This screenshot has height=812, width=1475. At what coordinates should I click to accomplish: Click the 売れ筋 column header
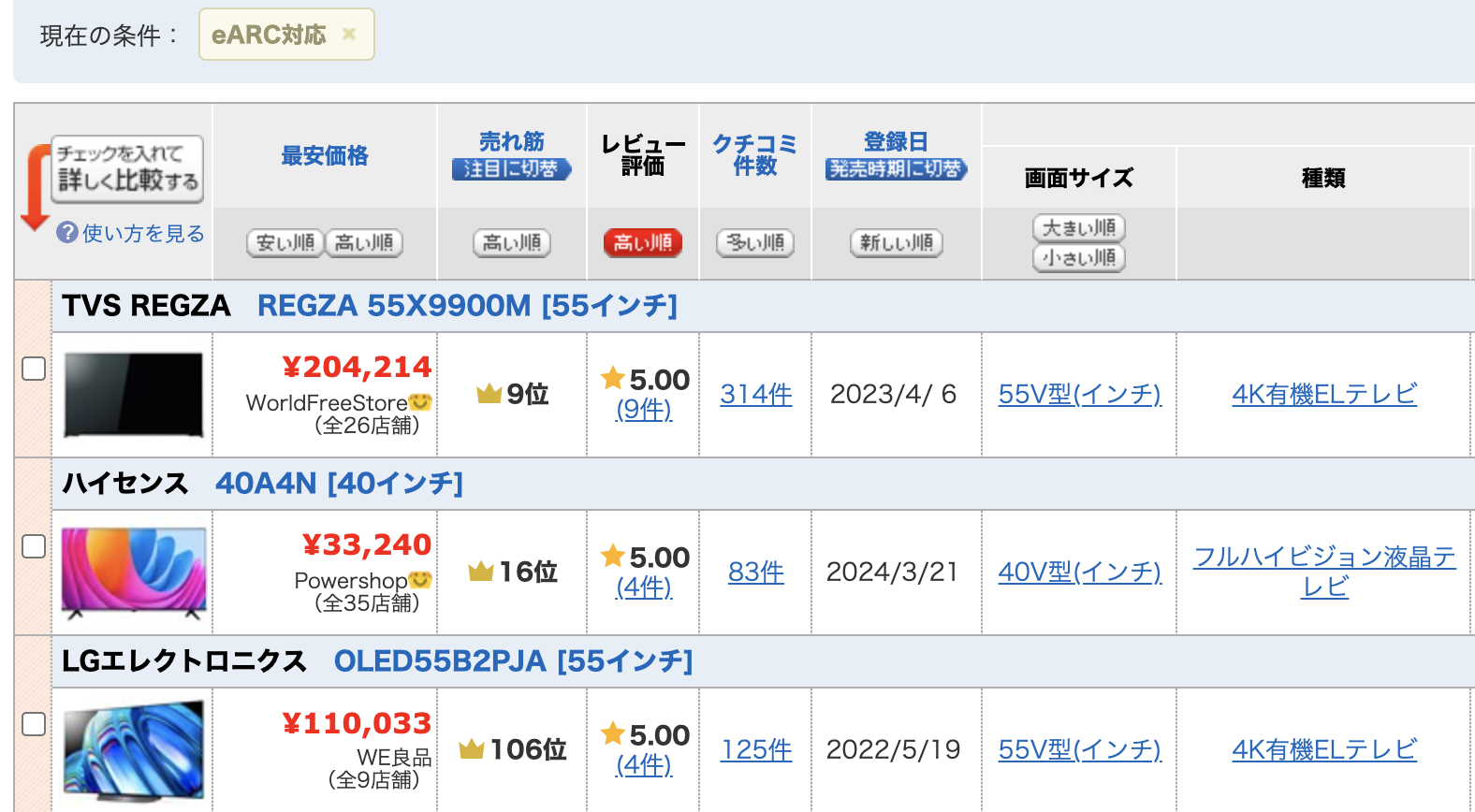tap(511, 141)
